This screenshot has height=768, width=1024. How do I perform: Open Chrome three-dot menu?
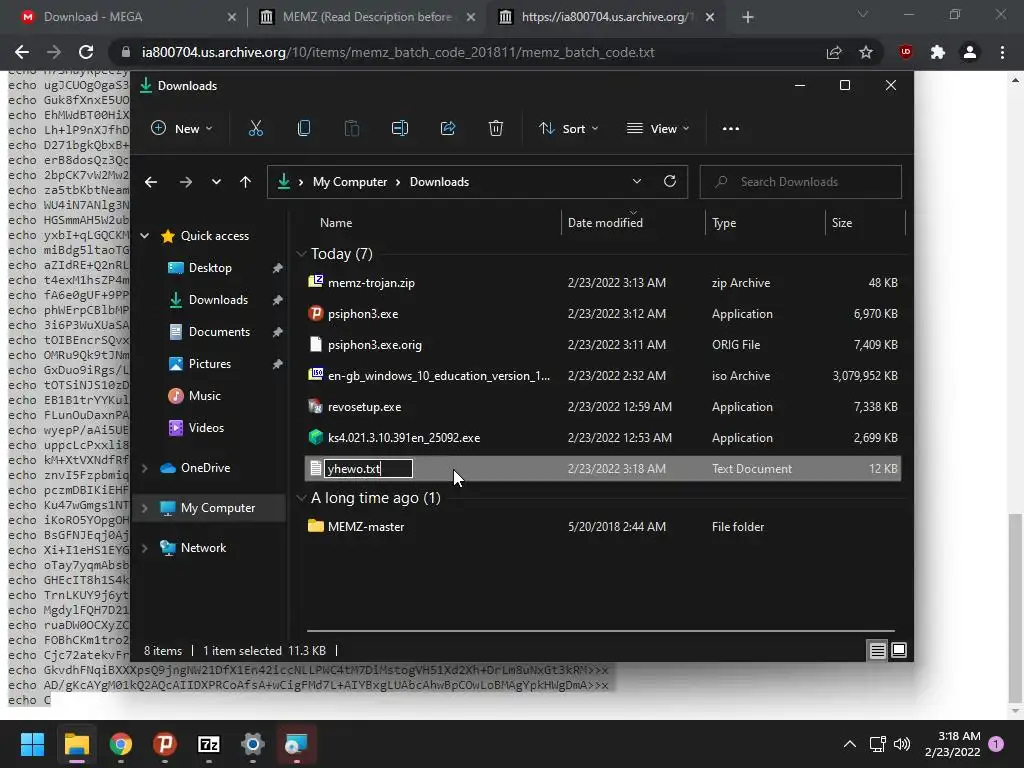click(1002, 52)
